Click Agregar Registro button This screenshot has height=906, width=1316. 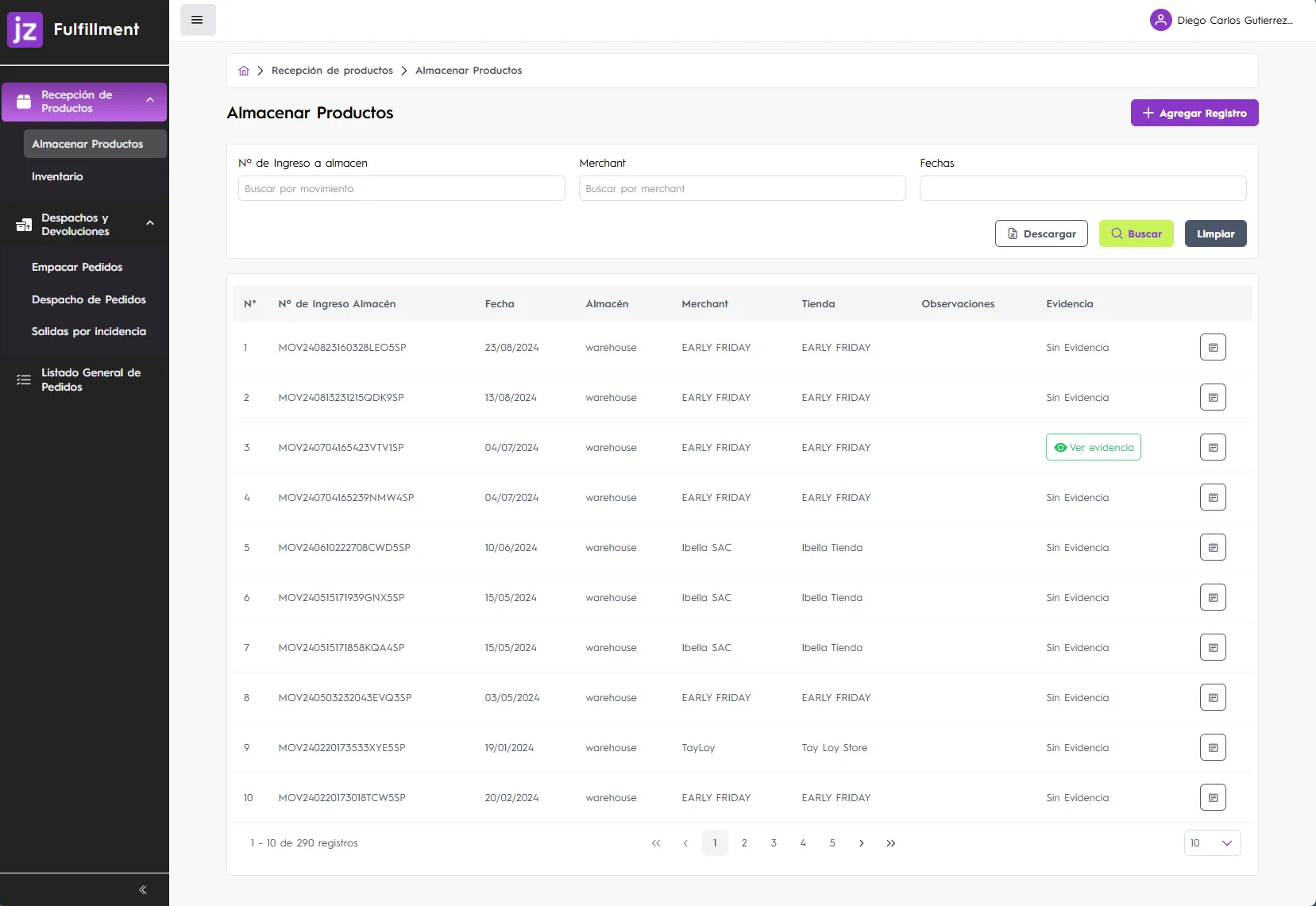1194,113
